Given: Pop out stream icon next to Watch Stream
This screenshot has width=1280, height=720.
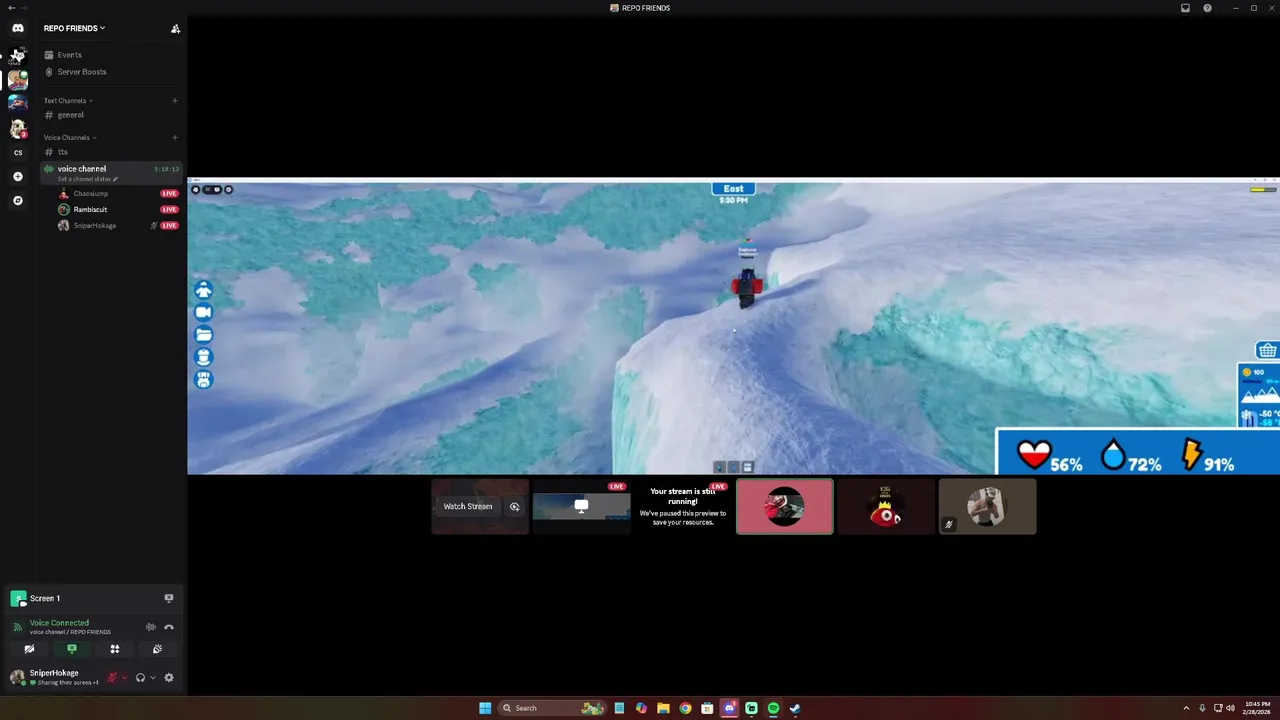Looking at the screenshot, I should coord(515,507).
